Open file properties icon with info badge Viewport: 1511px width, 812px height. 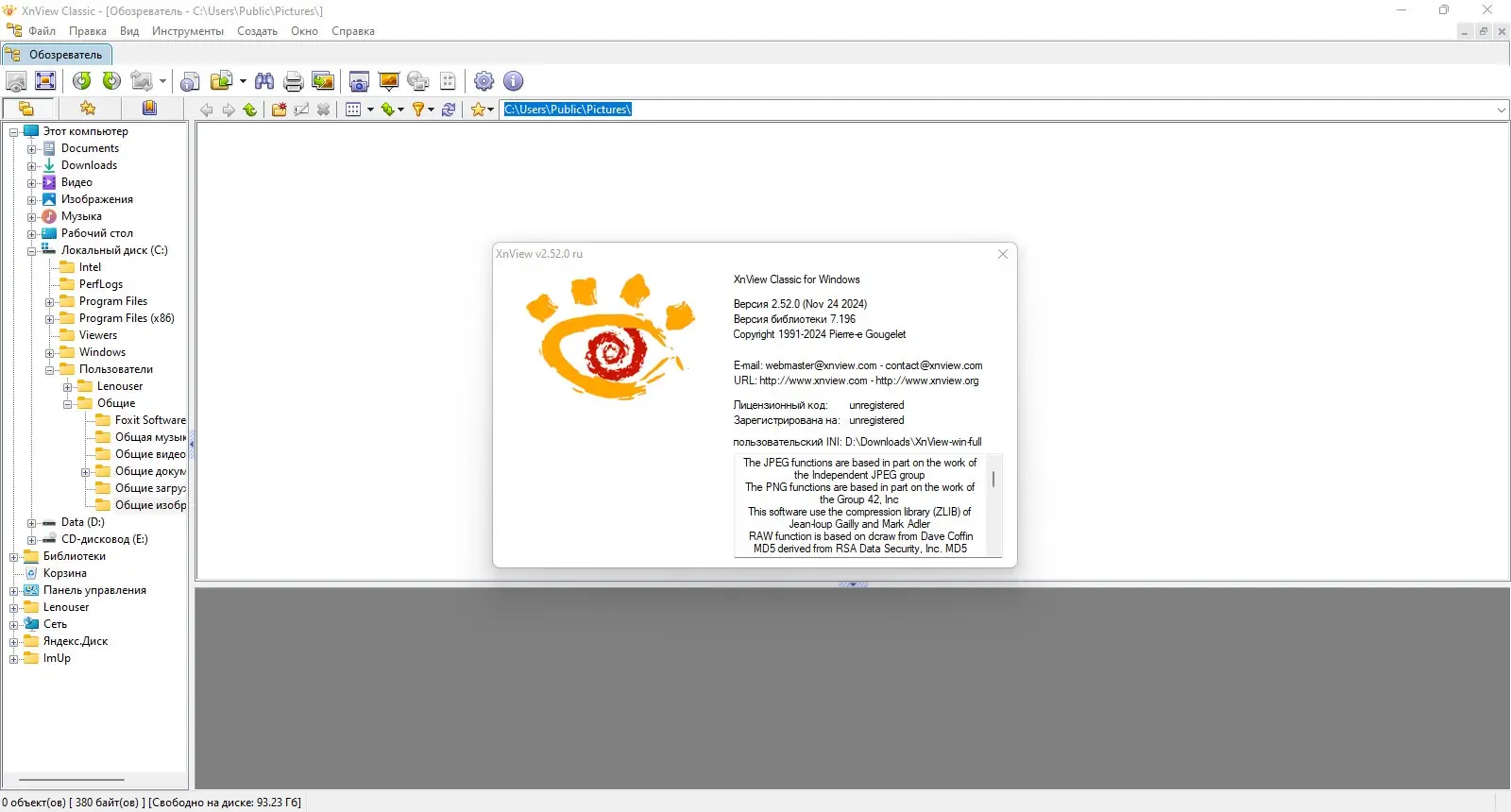(190, 81)
